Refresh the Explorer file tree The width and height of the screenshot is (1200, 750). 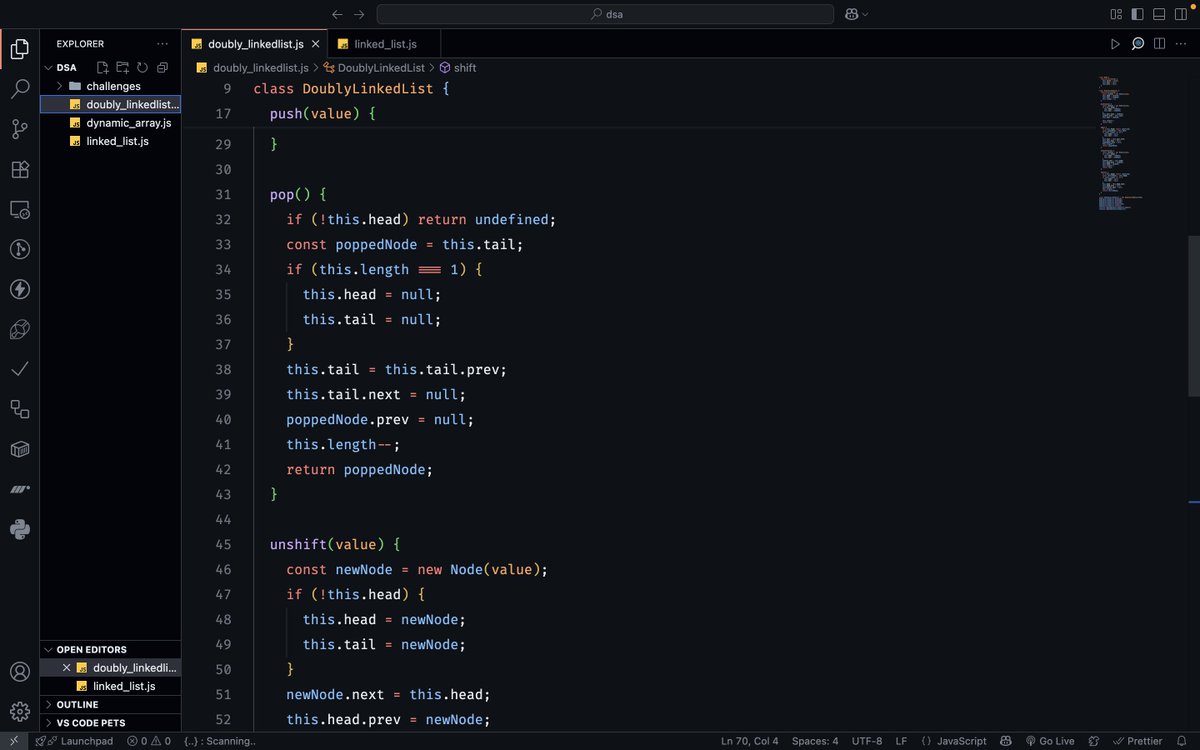click(x=142, y=67)
